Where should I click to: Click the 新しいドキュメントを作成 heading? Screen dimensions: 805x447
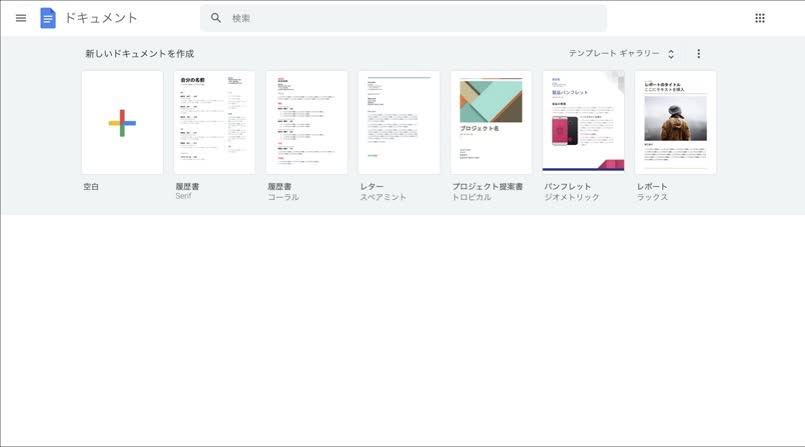pos(140,53)
